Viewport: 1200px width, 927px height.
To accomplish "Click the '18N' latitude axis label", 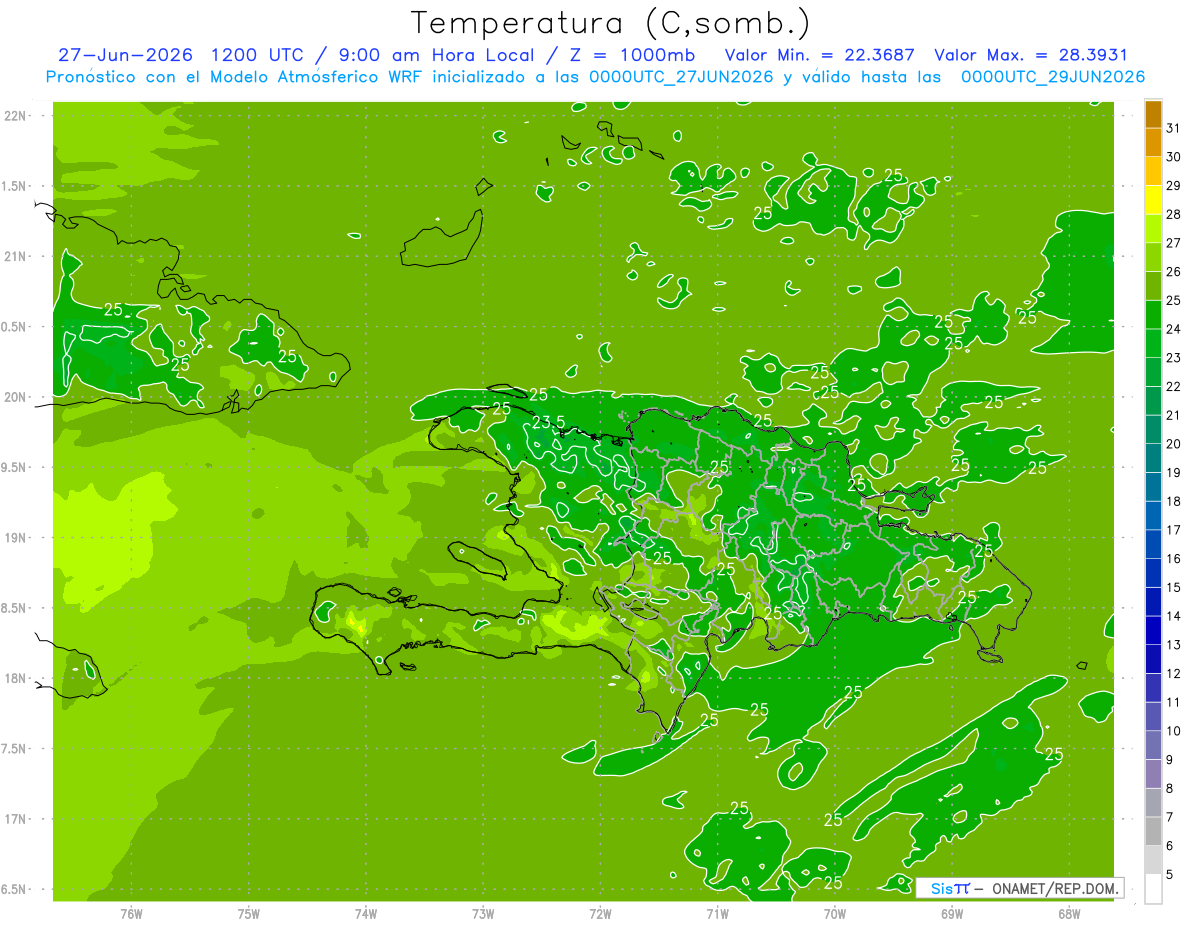I will (x=14, y=678).
